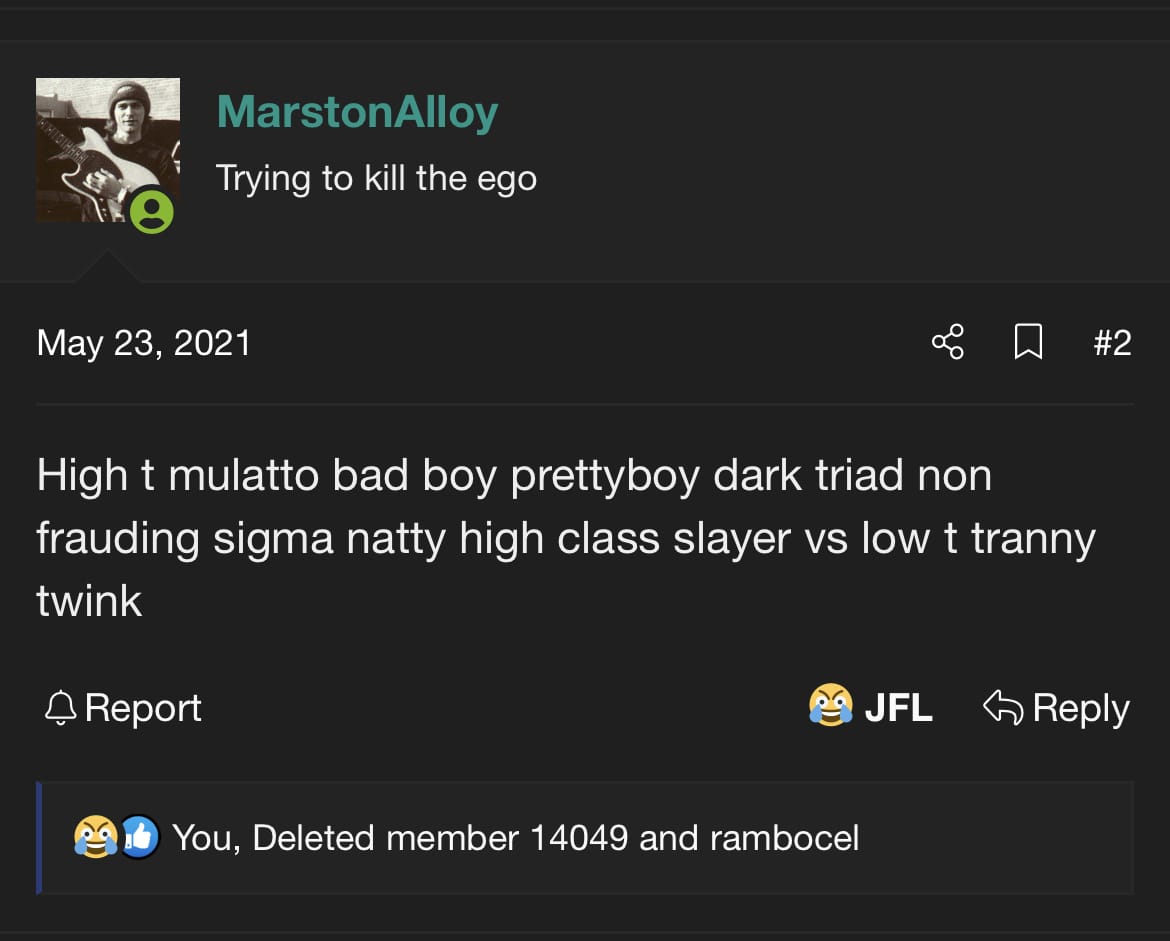Open 'Deleted member 14049' in reactions list
Viewport: 1170px width, 941px height.
(440, 838)
